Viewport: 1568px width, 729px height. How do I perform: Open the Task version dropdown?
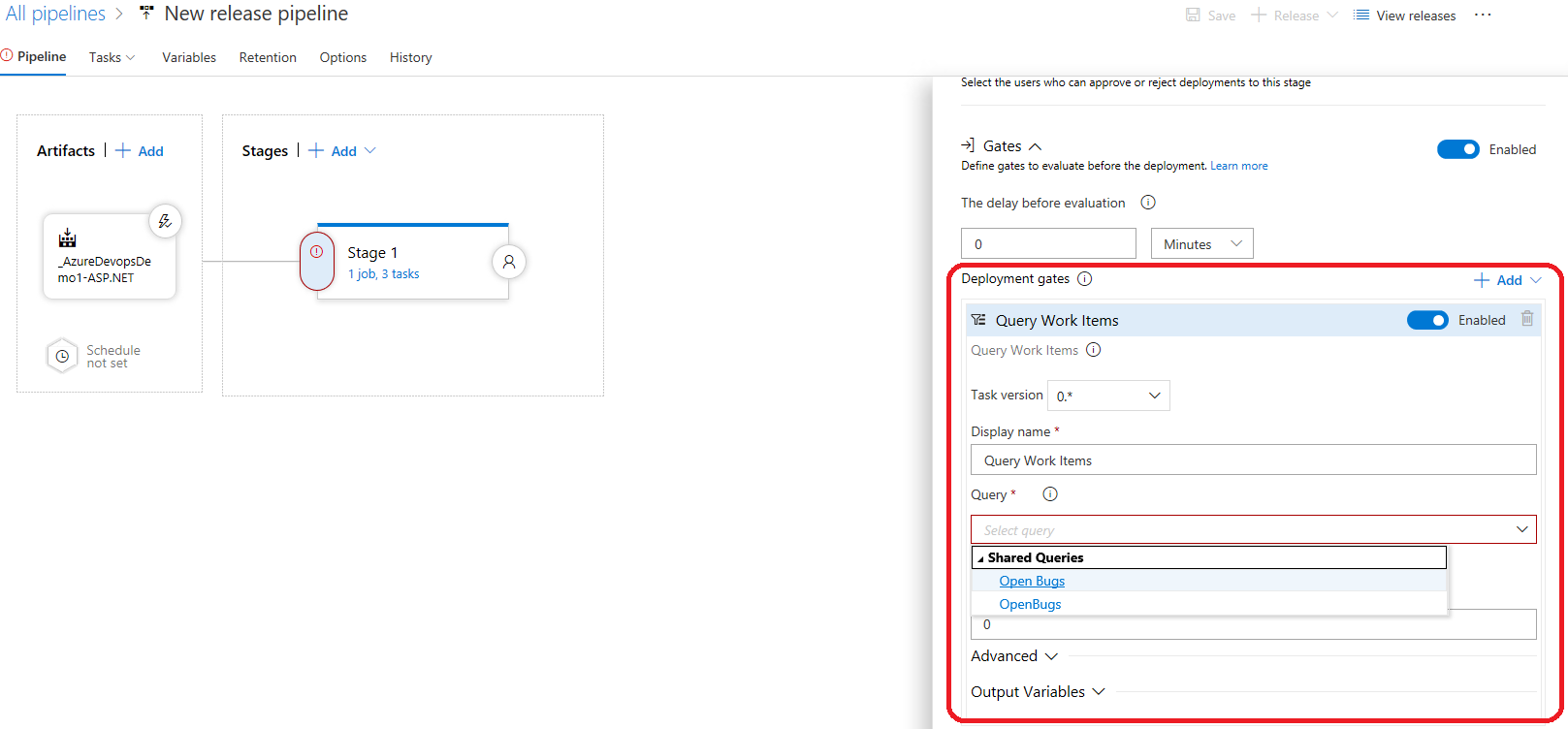tap(1108, 396)
